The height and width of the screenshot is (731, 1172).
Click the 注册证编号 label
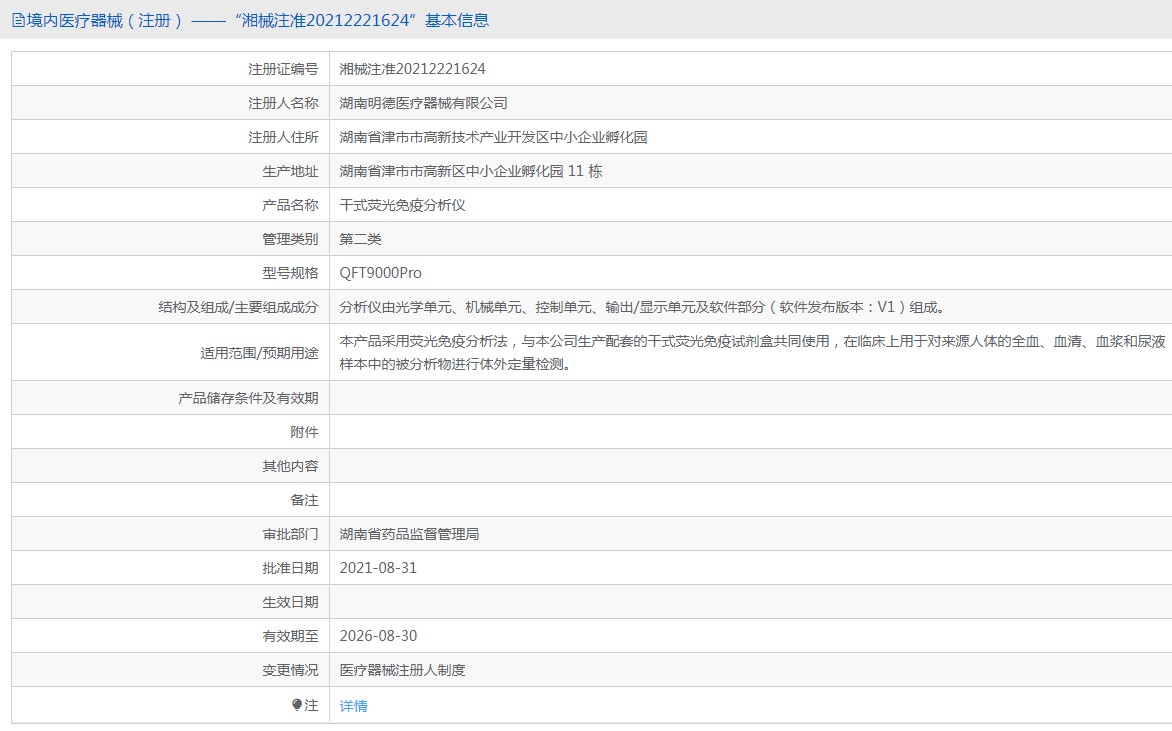click(x=283, y=69)
